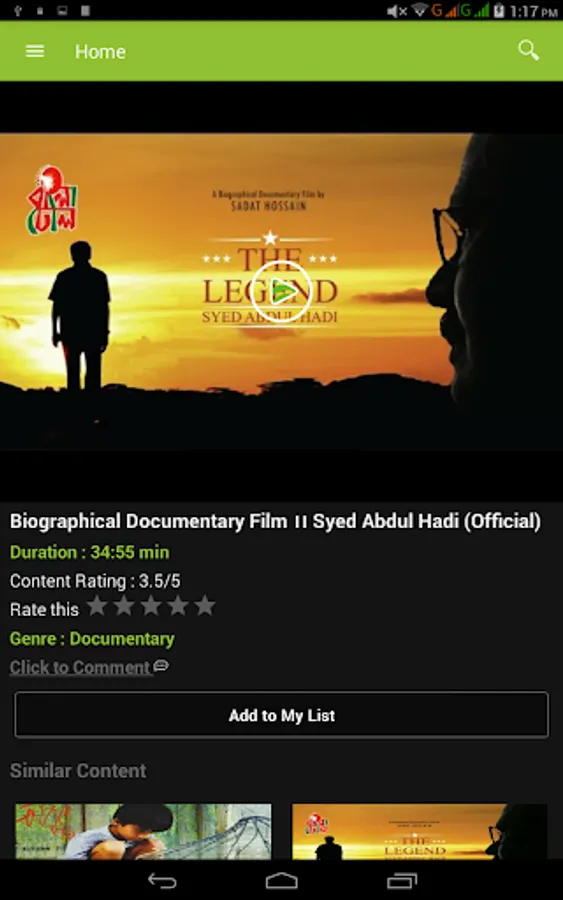Open the first similar content thumbnail
This screenshot has width=563, height=900.
coord(143,831)
